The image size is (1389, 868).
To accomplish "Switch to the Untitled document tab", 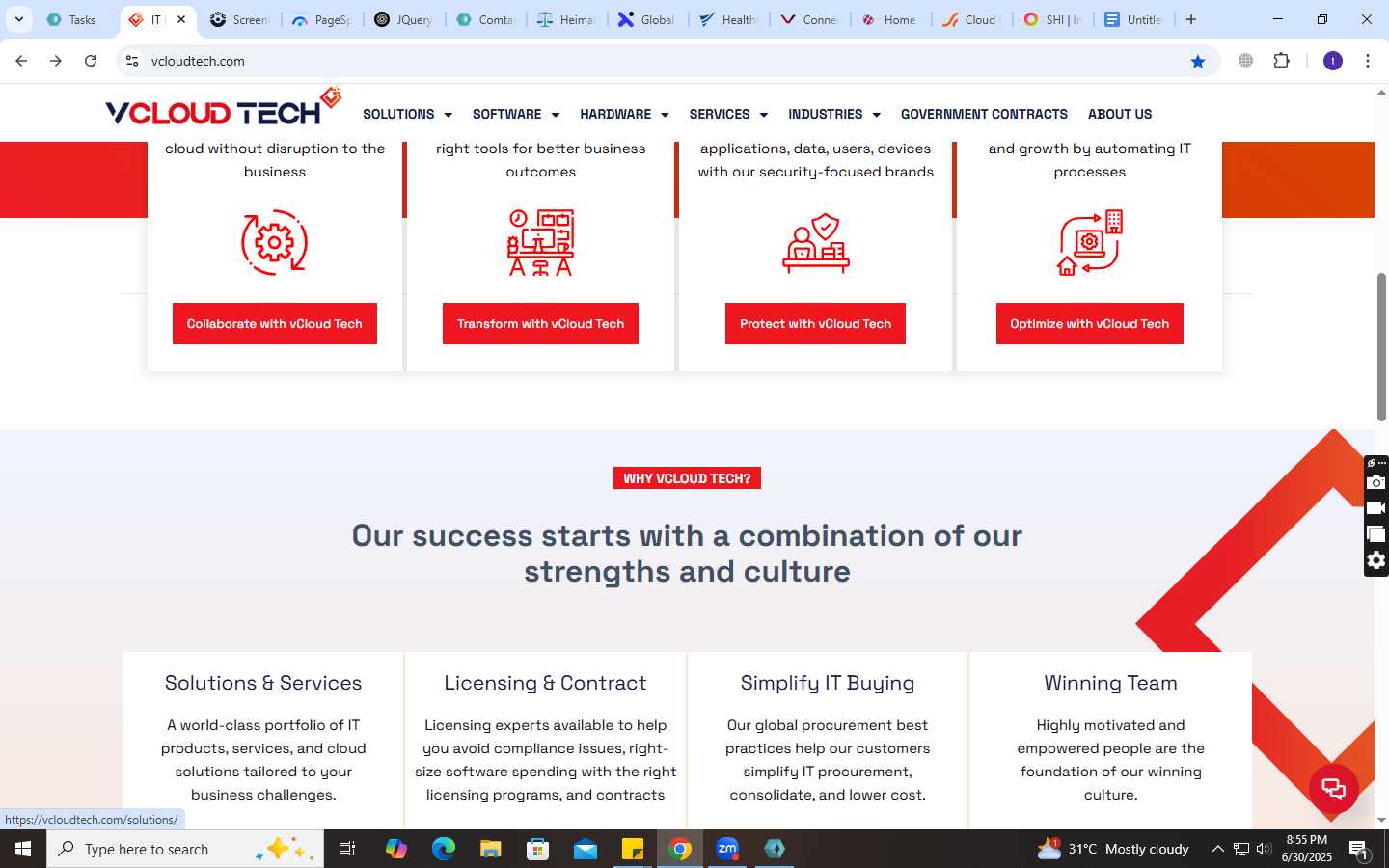I will click(1134, 19).
